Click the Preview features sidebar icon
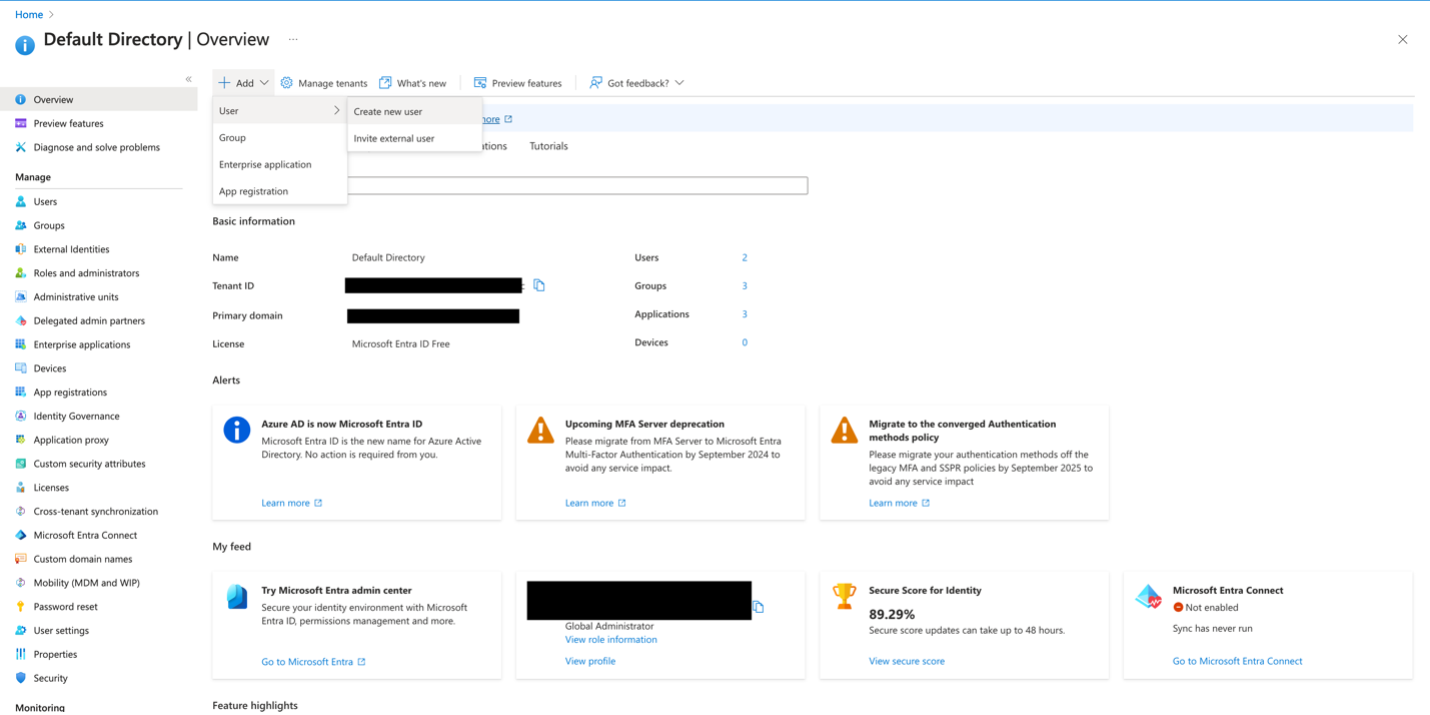Image resolution: width=1430 pixels, height=715 pixels. (21, 123)
